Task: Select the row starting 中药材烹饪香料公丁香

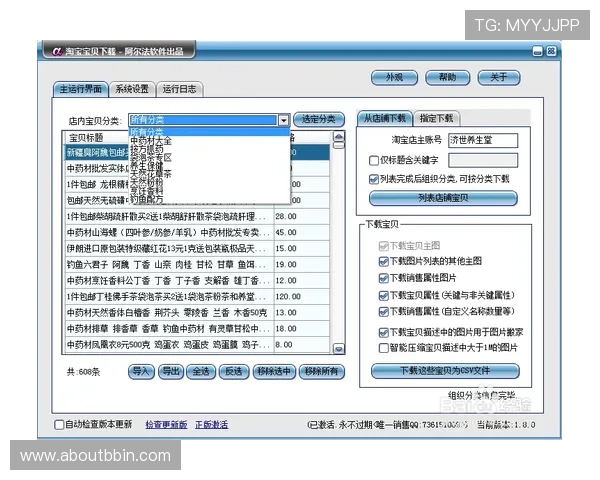Action: 197,281
